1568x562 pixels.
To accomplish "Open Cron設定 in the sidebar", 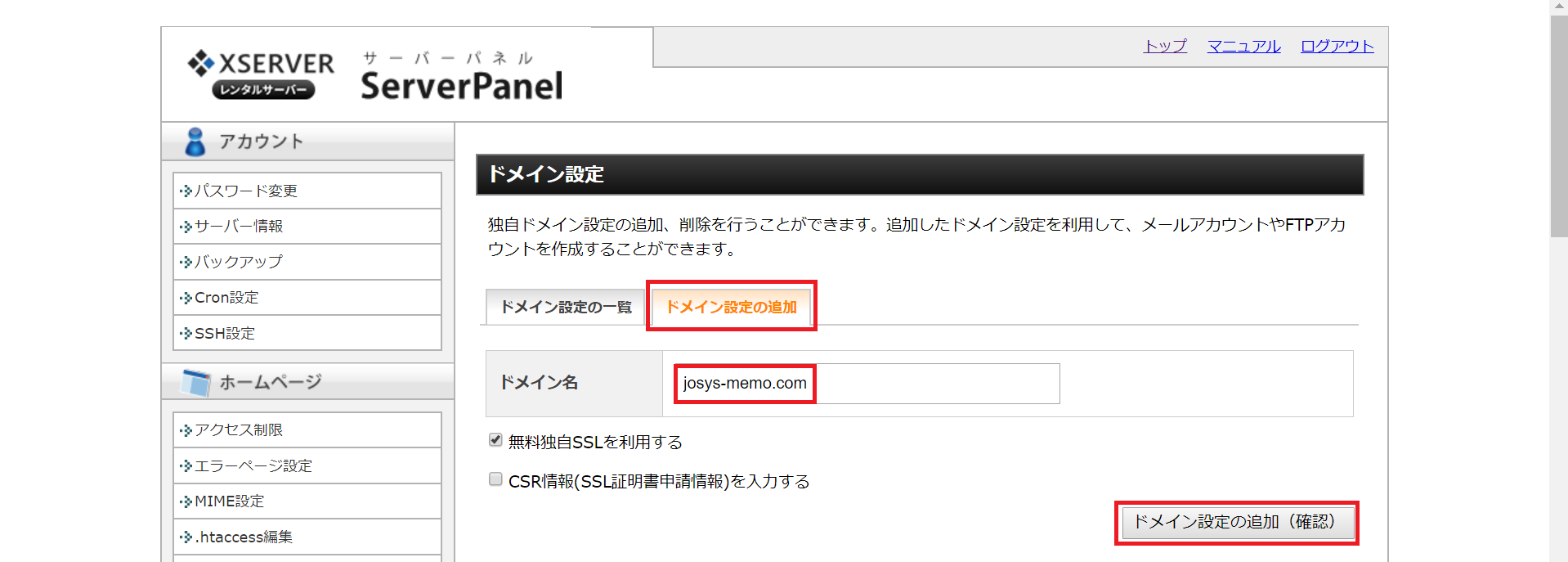I will click(226, 298).
